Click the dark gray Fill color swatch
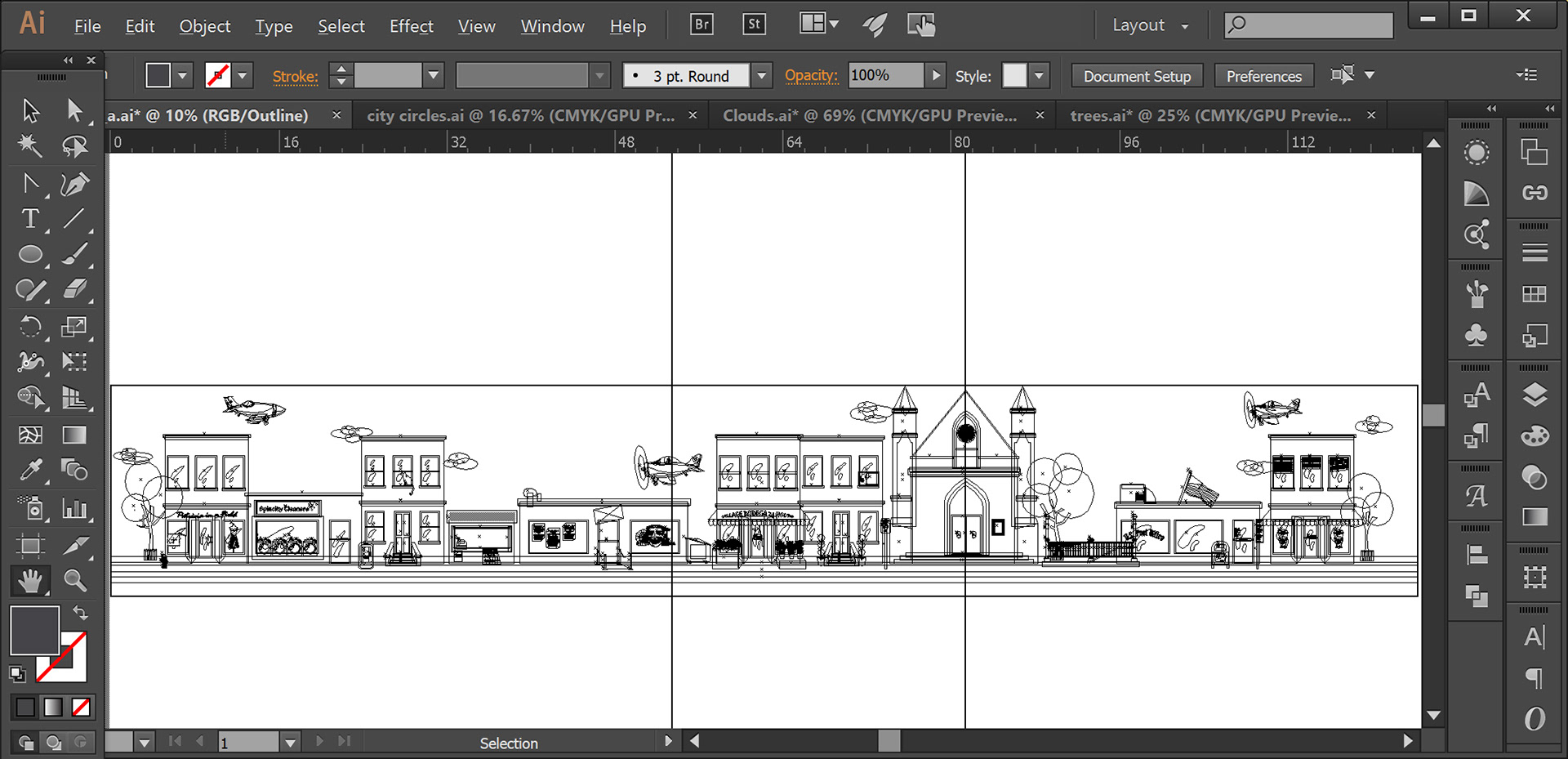 pos(33,628)
